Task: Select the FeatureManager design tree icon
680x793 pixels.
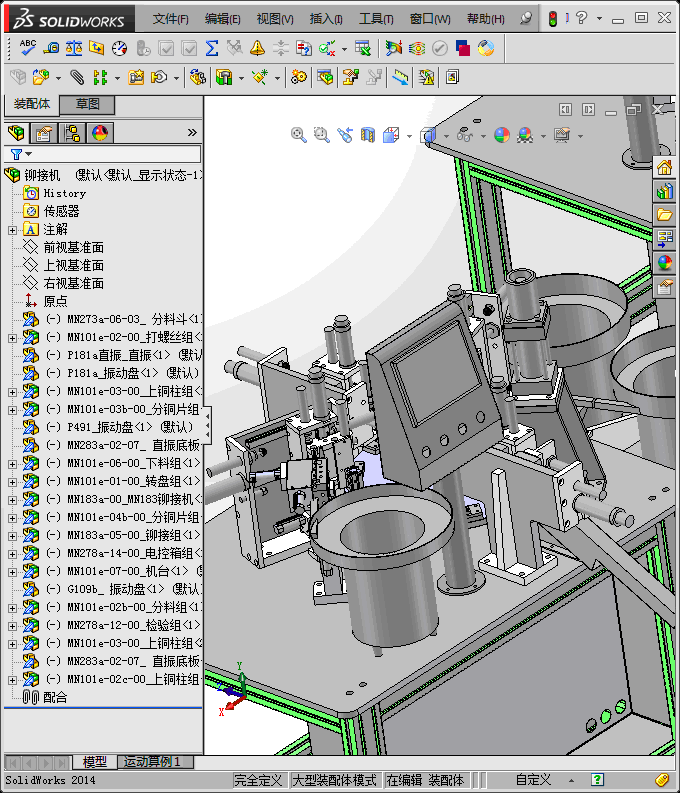Action: (x=16, y=133)
